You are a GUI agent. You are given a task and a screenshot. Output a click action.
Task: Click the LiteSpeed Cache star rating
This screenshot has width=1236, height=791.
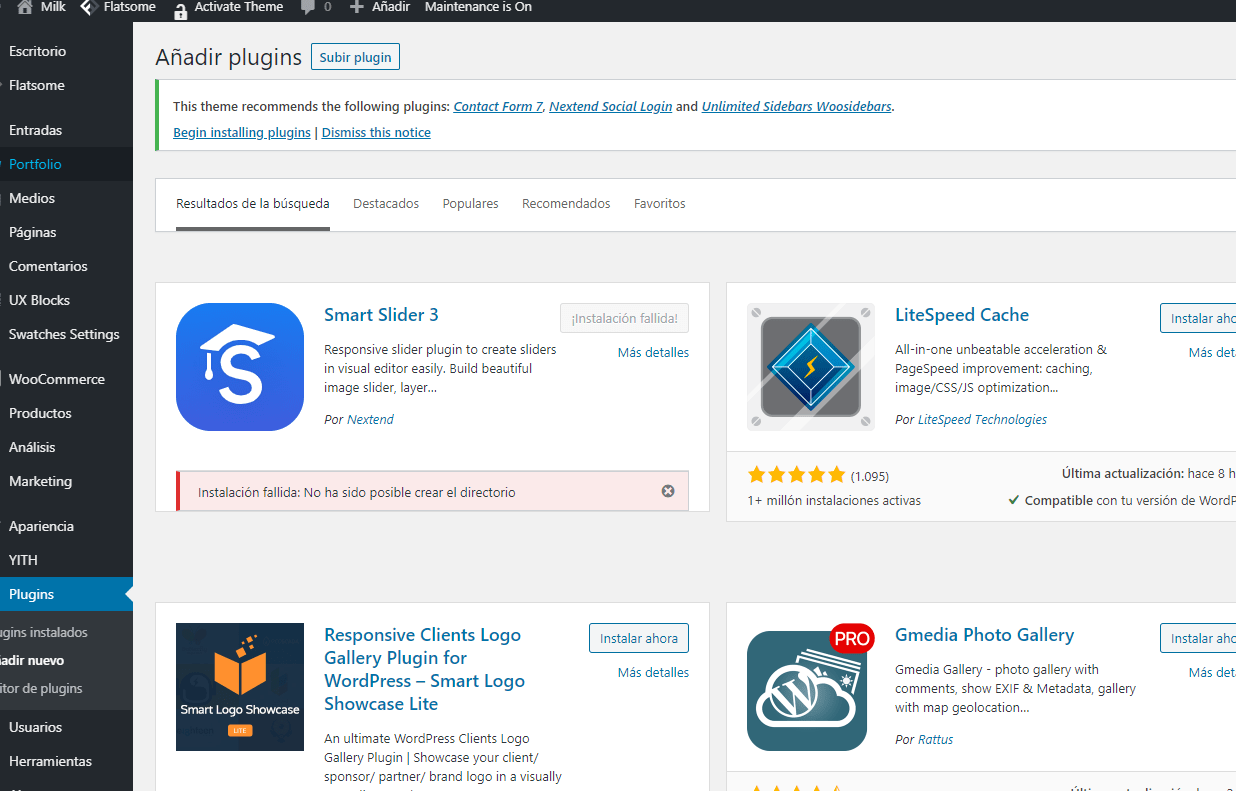[796, 475]
